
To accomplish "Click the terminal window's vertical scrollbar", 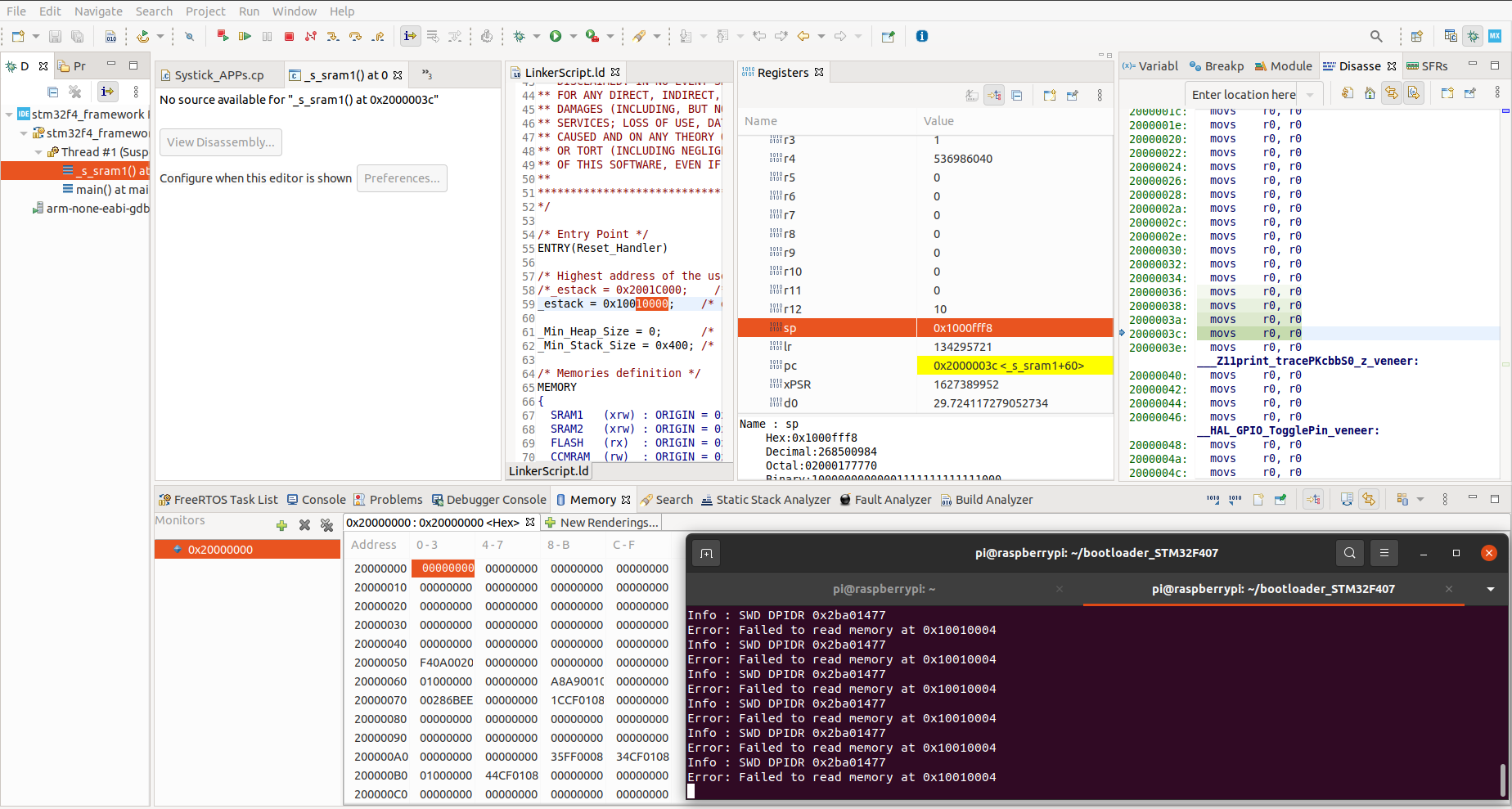I will point(1502,779).
